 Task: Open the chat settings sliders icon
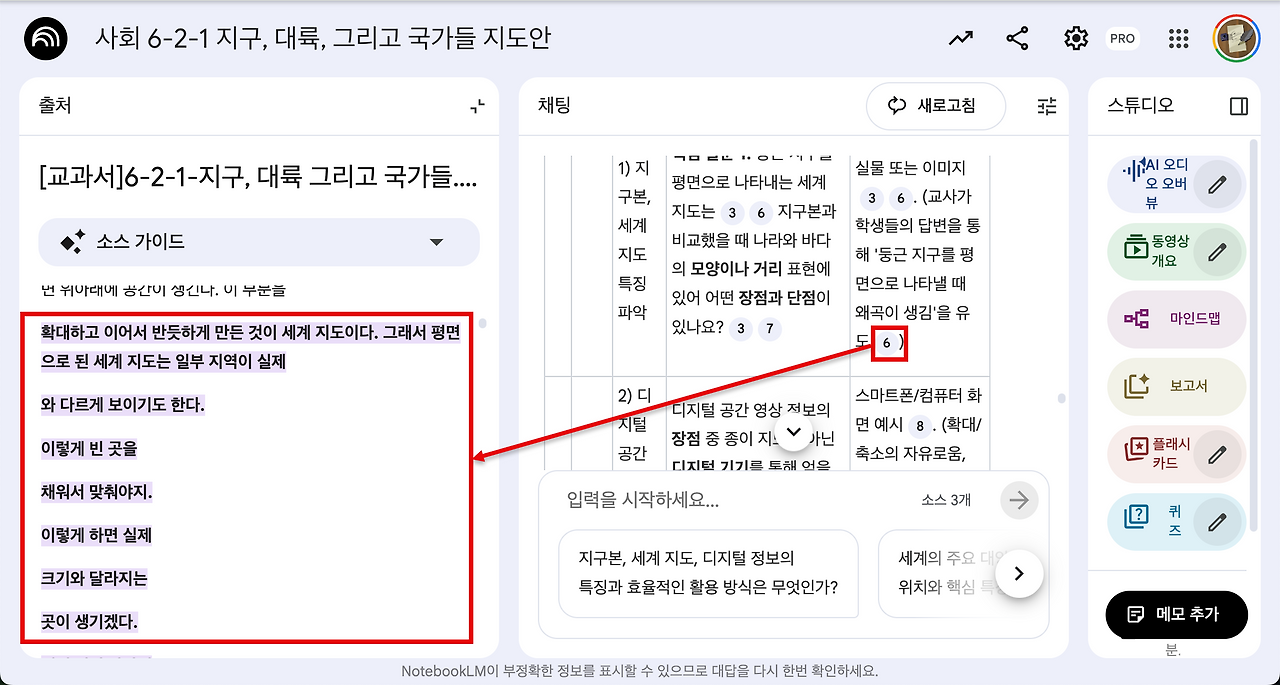1047,106
